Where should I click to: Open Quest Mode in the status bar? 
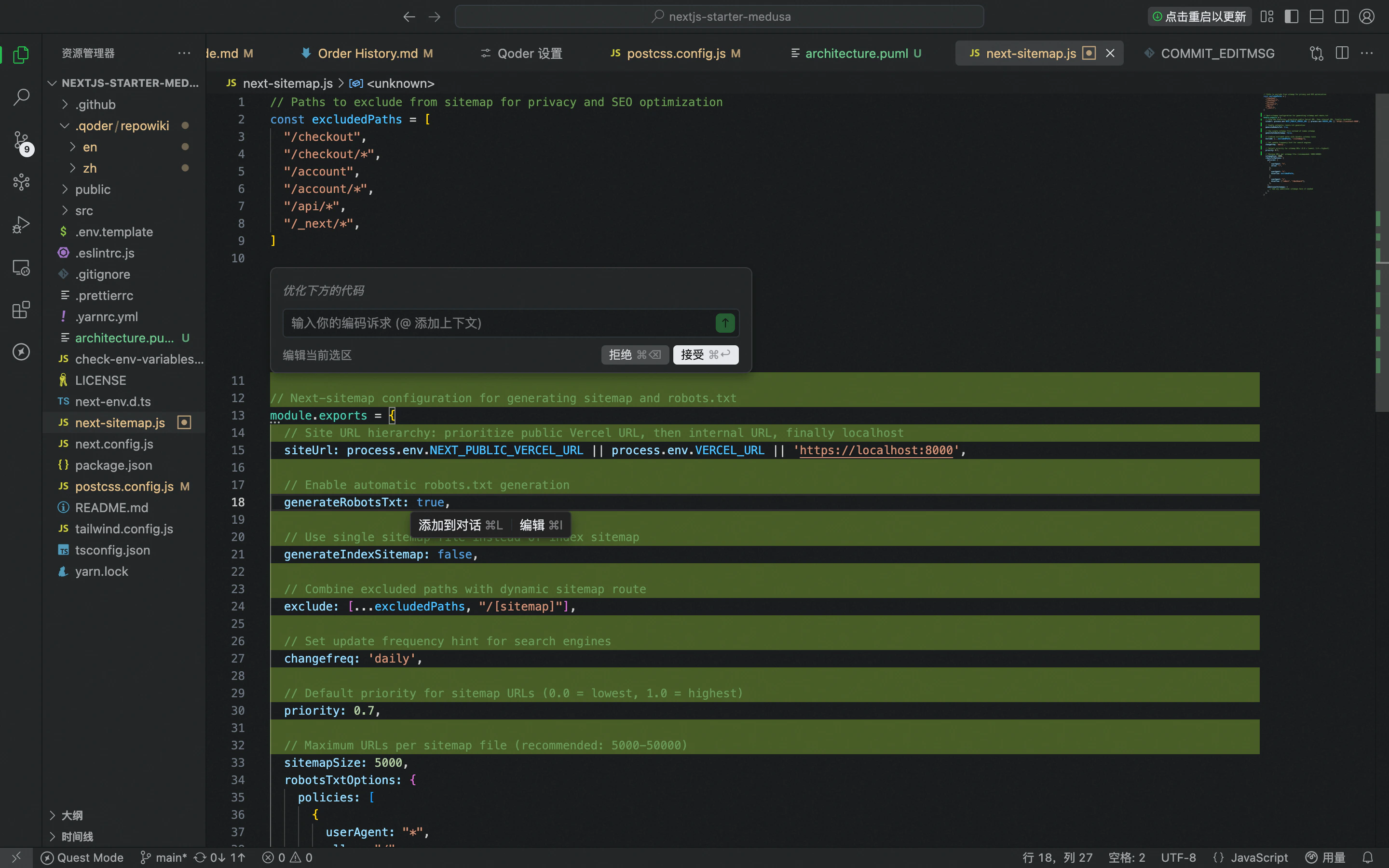coord(82,858)
